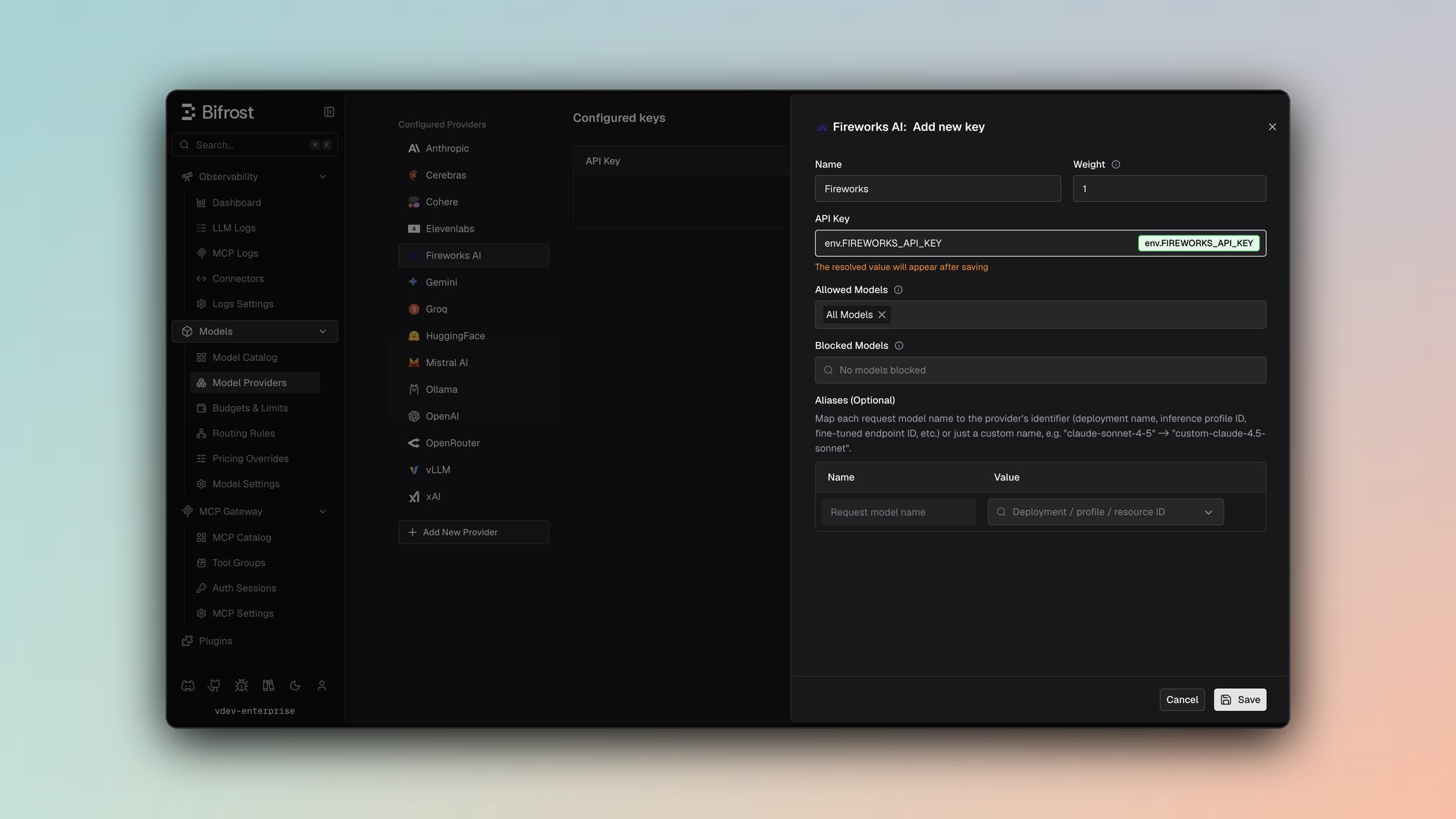
Task: Click the bug report icon
Action: pyautogui.click(x=241, y=685)
